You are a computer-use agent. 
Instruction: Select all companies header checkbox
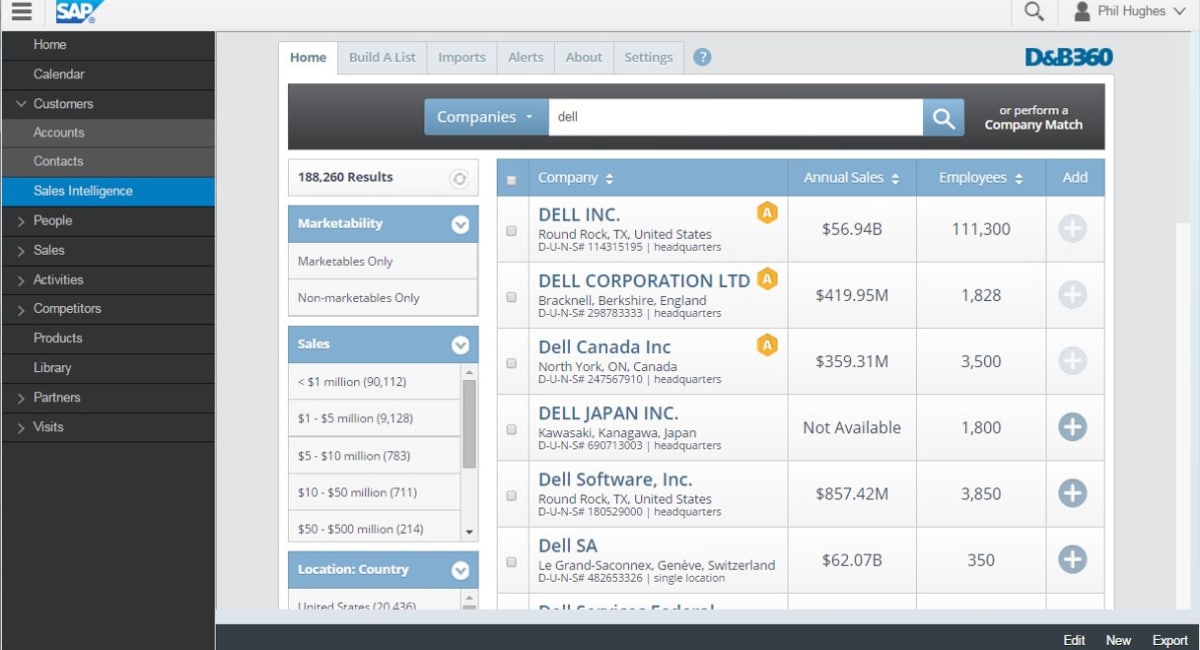point(512,180)
